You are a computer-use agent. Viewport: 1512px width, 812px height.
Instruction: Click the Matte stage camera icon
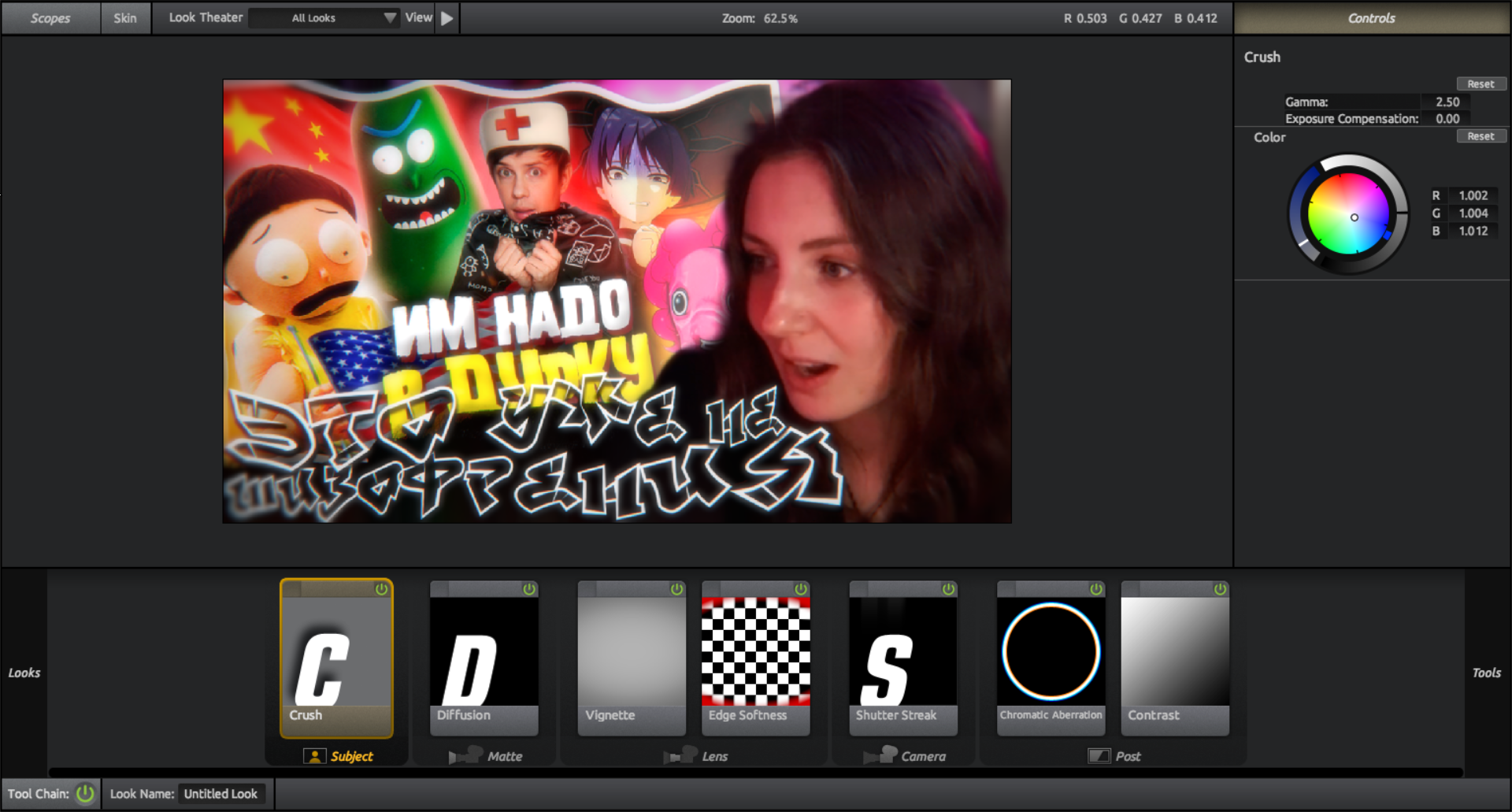pyautogui.click(x=465, y=755)
